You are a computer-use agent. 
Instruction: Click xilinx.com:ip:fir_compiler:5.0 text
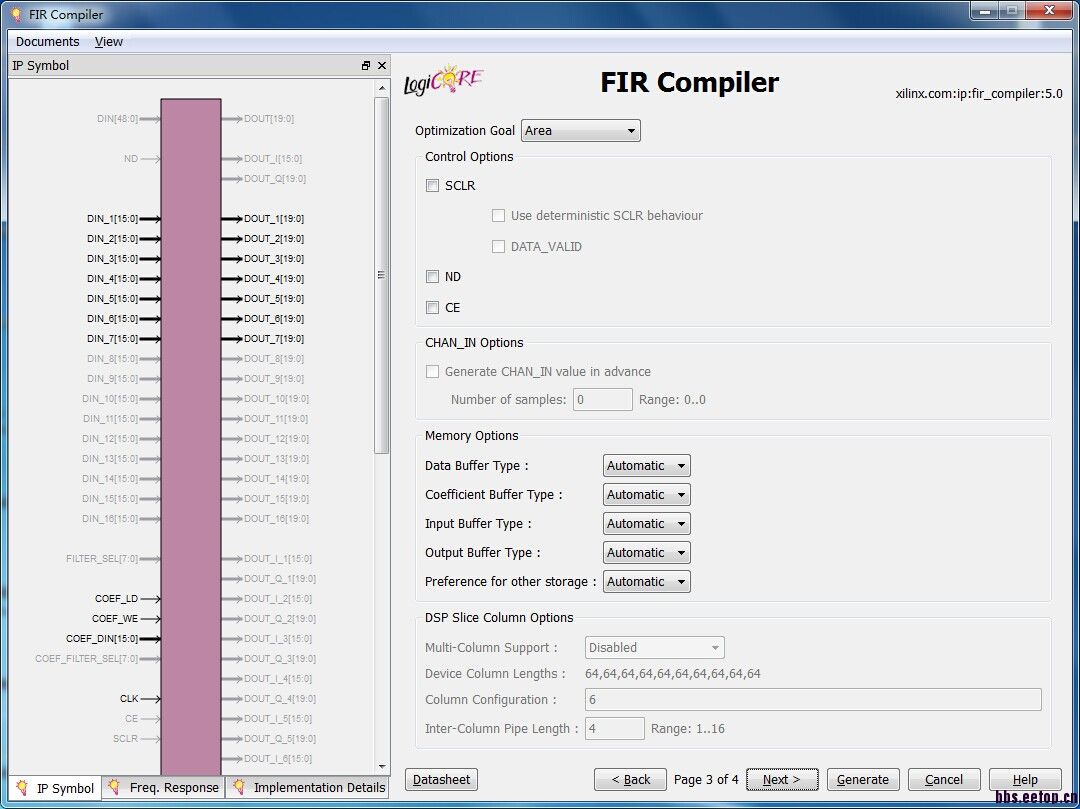tap(979, 94)
